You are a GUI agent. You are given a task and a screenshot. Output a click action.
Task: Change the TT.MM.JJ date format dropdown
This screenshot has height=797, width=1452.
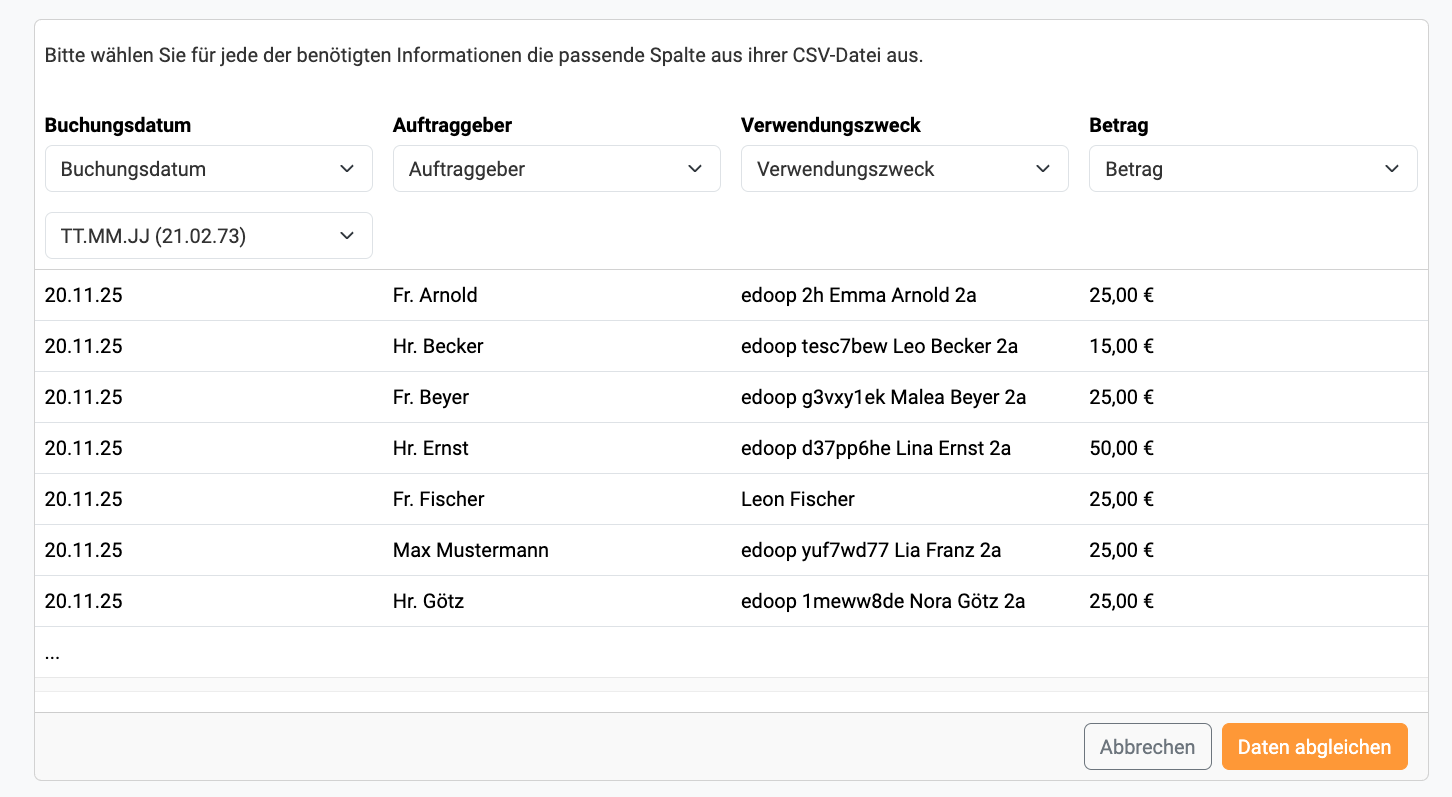click(208, 236)
